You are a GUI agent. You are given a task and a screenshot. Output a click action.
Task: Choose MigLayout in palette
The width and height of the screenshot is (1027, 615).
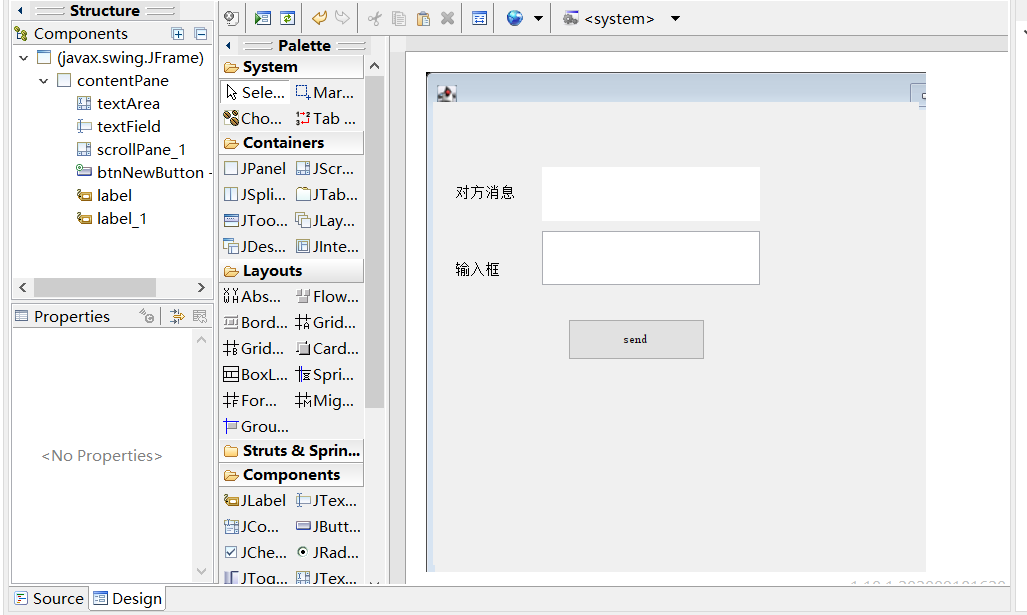point(325,400)
